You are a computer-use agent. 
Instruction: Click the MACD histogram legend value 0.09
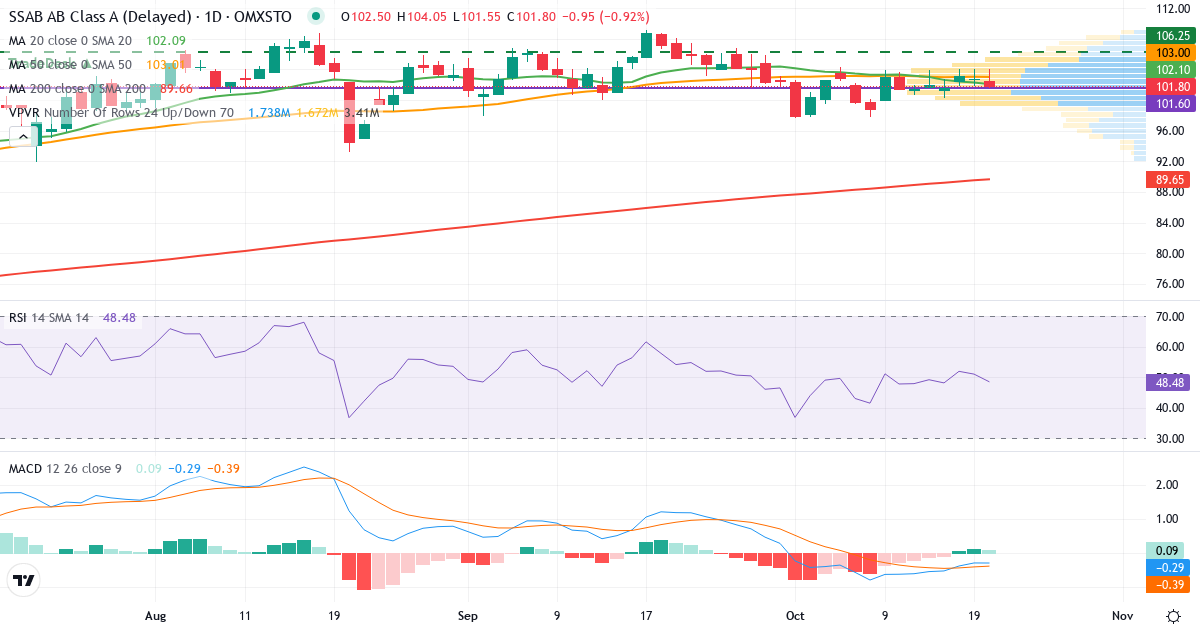tap(149, 468)
